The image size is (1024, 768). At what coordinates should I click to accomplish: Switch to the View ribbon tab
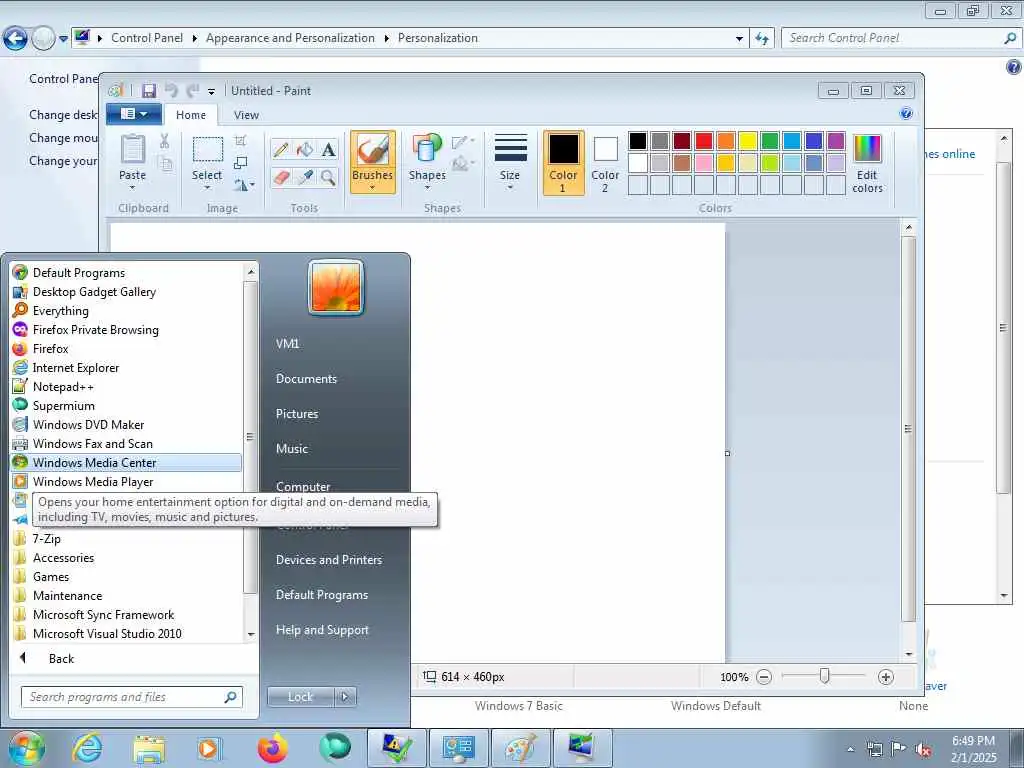246,115
